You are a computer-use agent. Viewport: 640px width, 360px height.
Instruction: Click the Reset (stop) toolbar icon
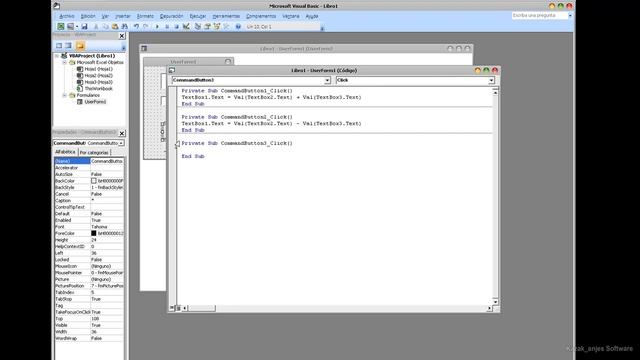(x=176, y=27)
